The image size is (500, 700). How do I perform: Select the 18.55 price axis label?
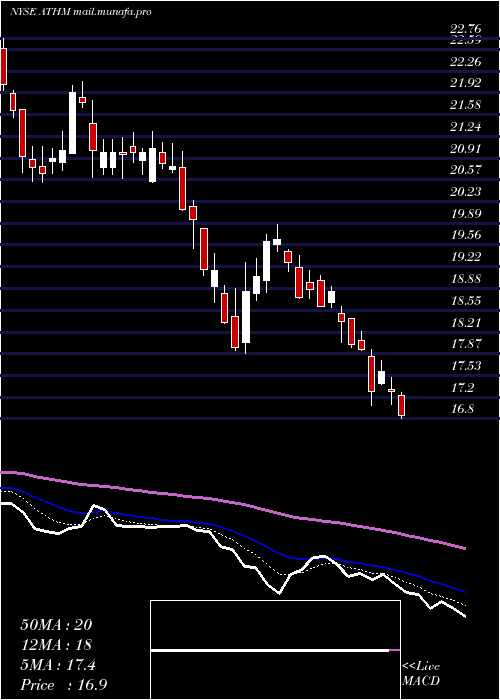click(x=466, y=300)
